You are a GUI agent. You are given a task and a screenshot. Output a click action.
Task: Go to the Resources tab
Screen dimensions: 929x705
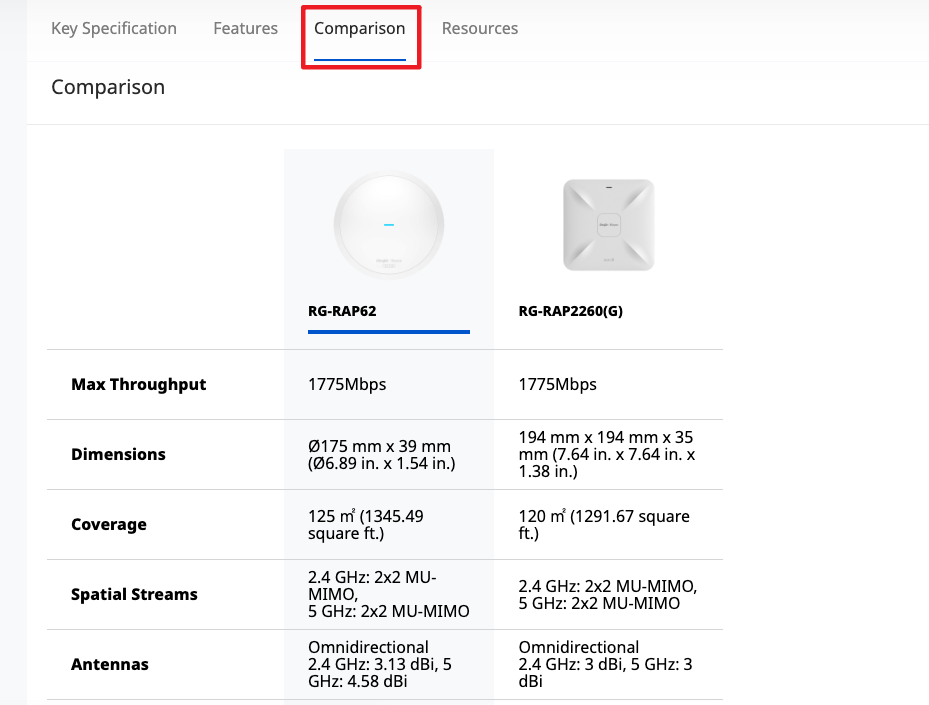pos(480,28)
